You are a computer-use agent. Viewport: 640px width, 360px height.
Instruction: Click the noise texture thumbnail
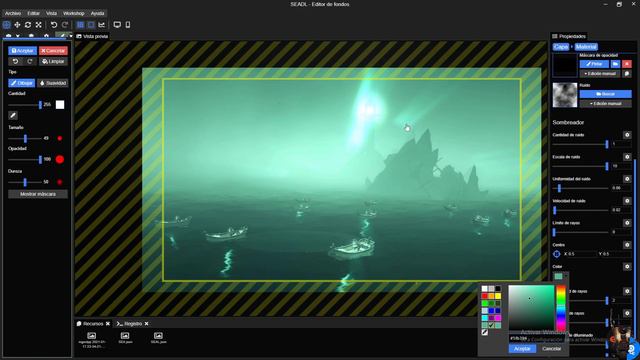[x=565, y=95]
